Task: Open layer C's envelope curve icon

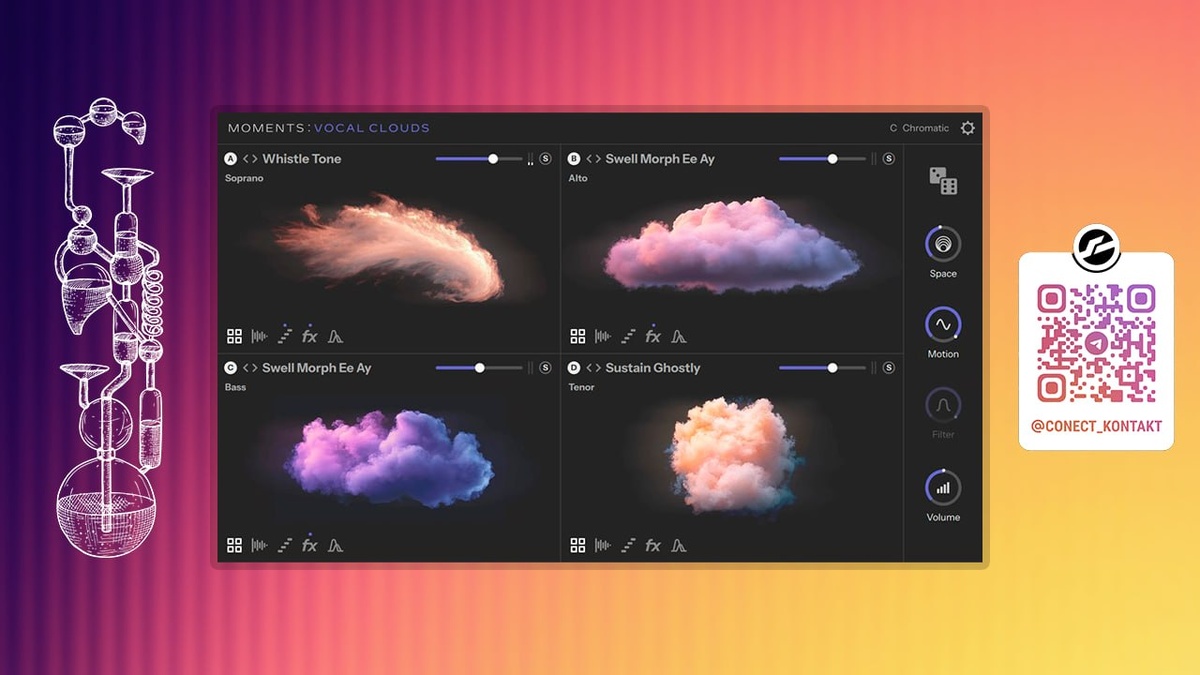Action: [336, 545]
